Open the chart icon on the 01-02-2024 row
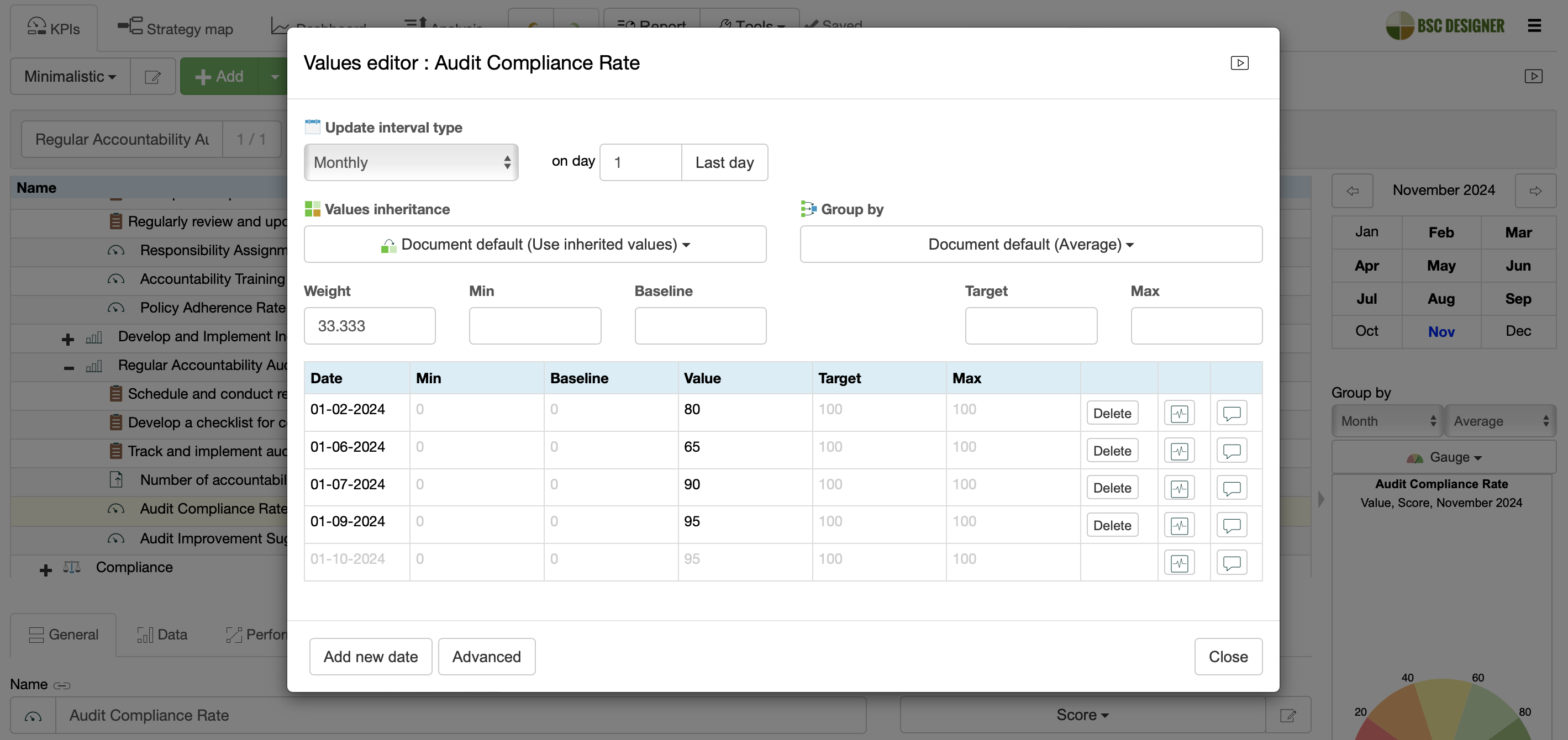The height and width of the screenshot is (740, 1568). [x=1179, y=413]
